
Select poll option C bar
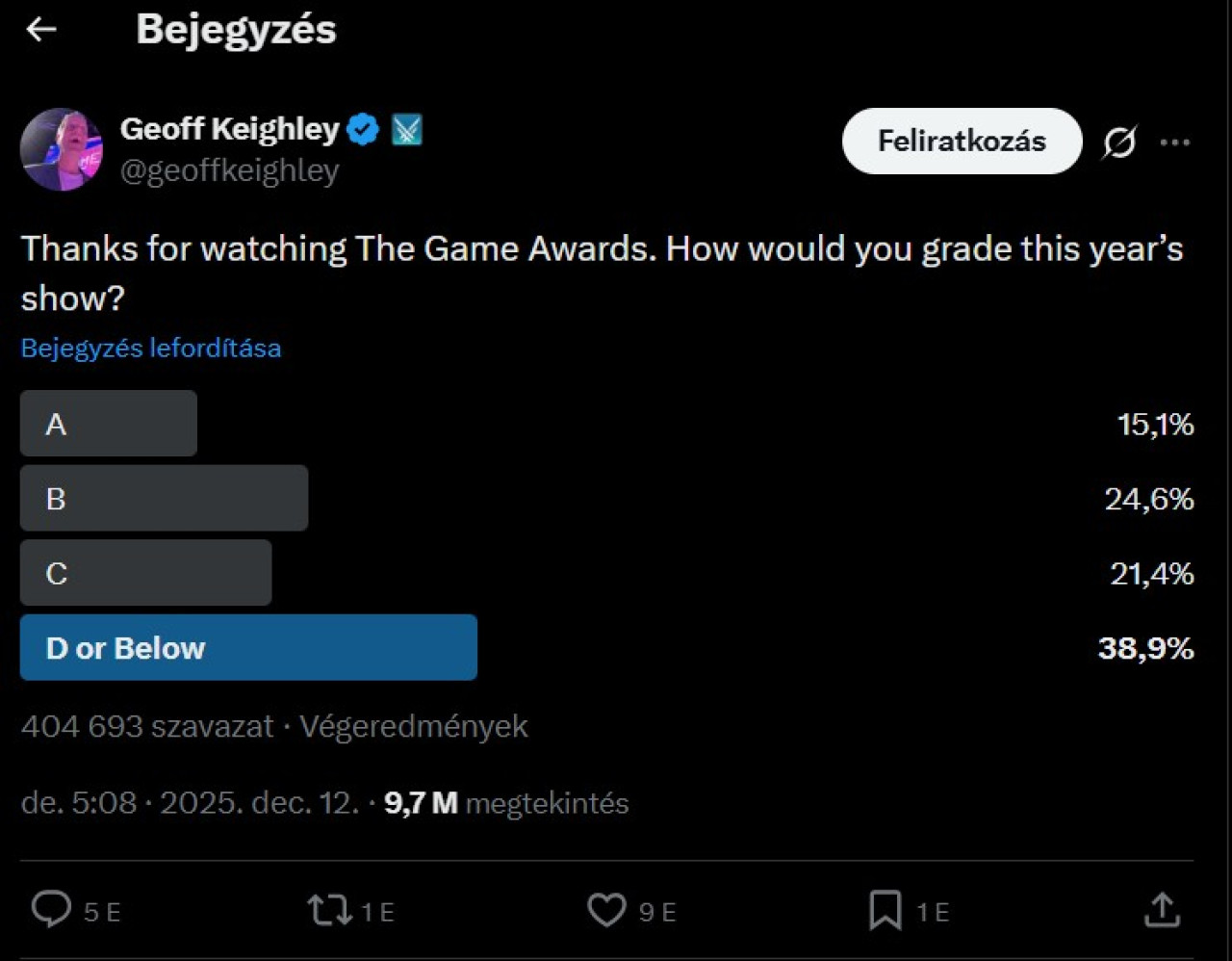(145, 573)
